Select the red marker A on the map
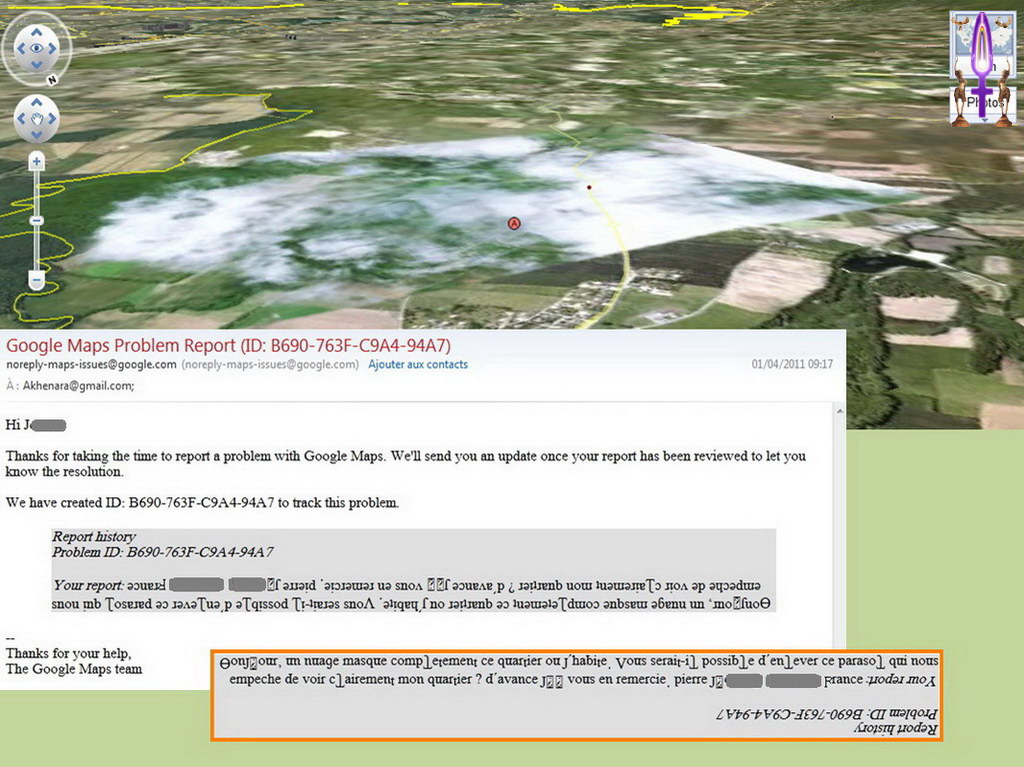This screenshot has height=767, width=1024. click(x=514, y=223)
